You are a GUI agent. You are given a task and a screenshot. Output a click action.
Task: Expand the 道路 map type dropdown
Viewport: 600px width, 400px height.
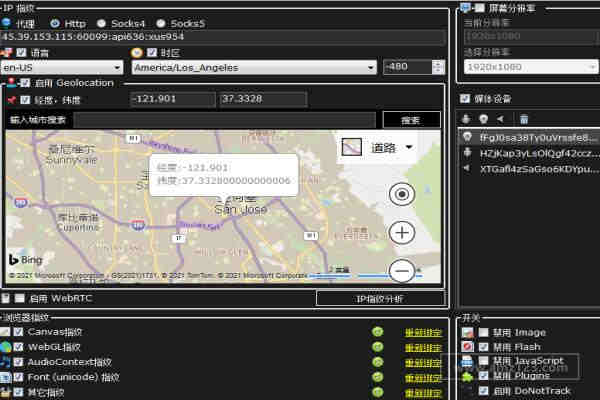(x=409, y=147)
